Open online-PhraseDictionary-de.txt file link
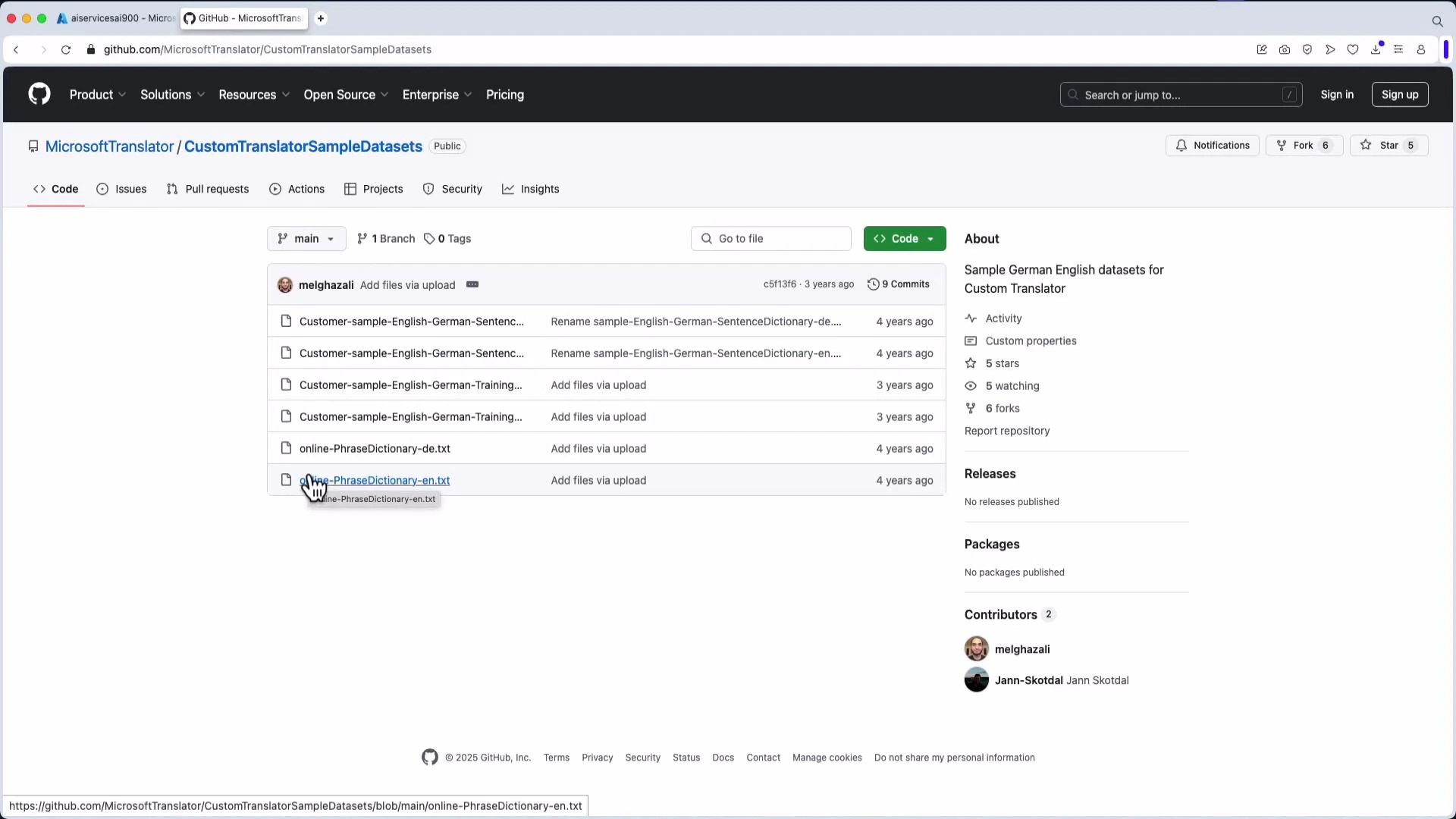1456x819 pixels. [375, 448]
